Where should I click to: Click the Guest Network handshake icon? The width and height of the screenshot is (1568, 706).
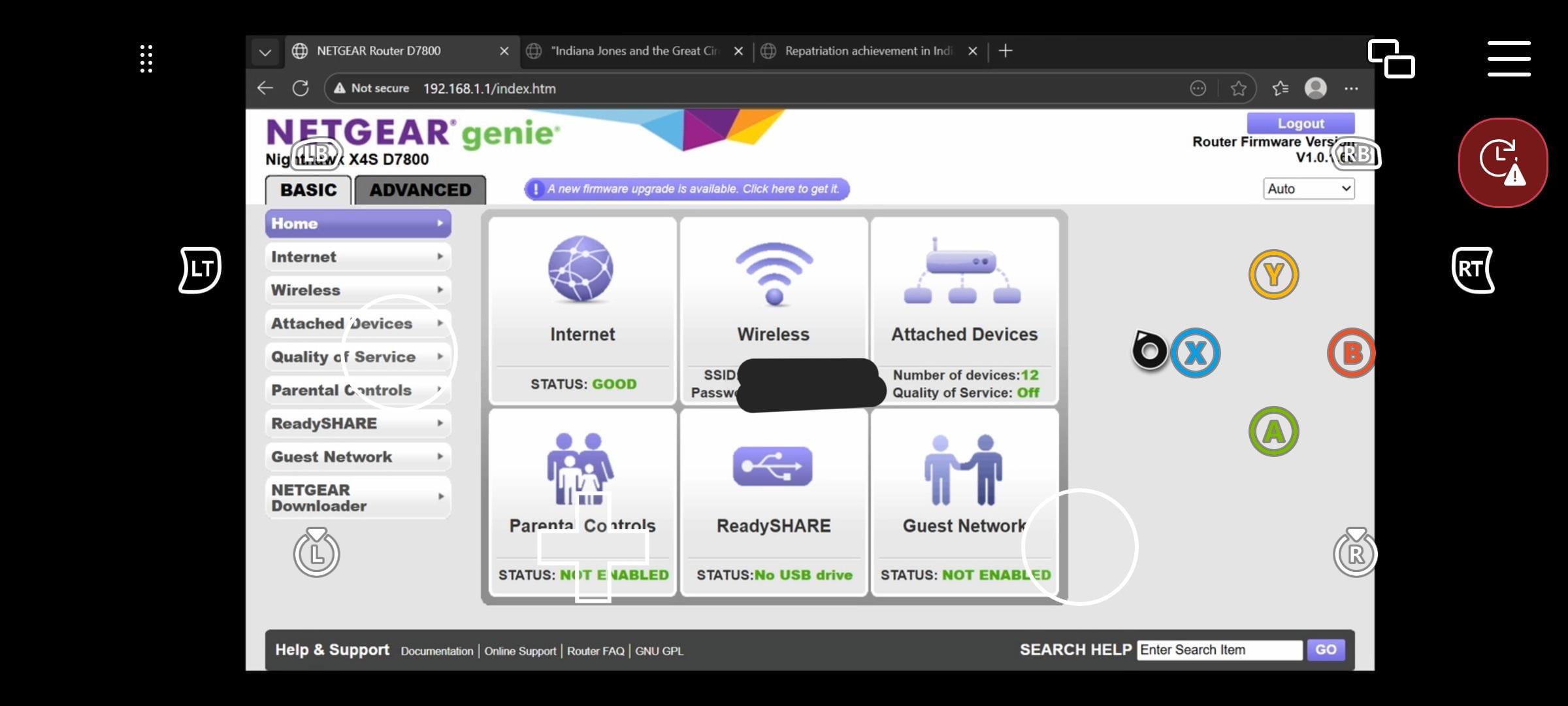point(962,471)
